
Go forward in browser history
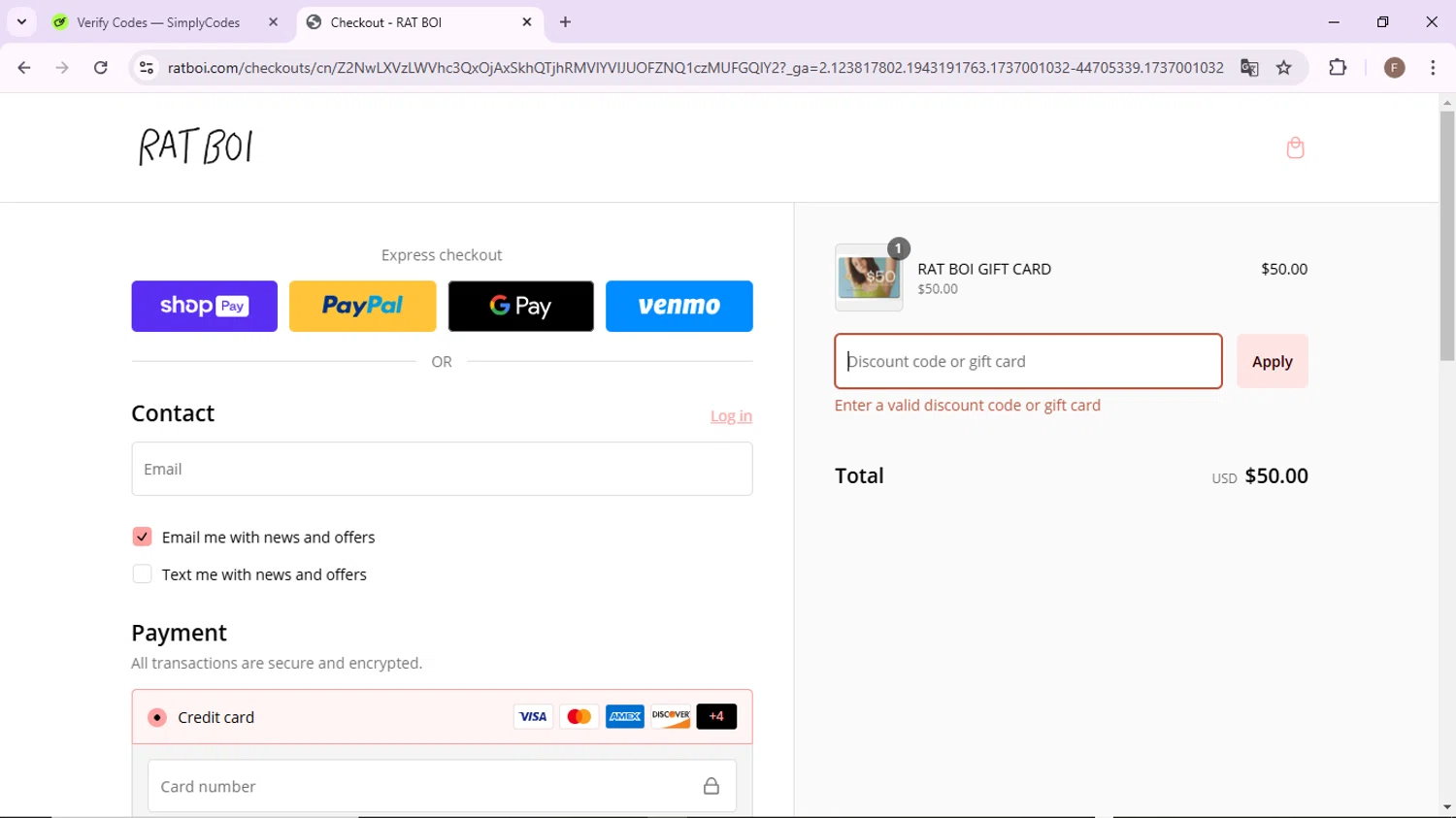pyautogui.click(x=62, y=68)
